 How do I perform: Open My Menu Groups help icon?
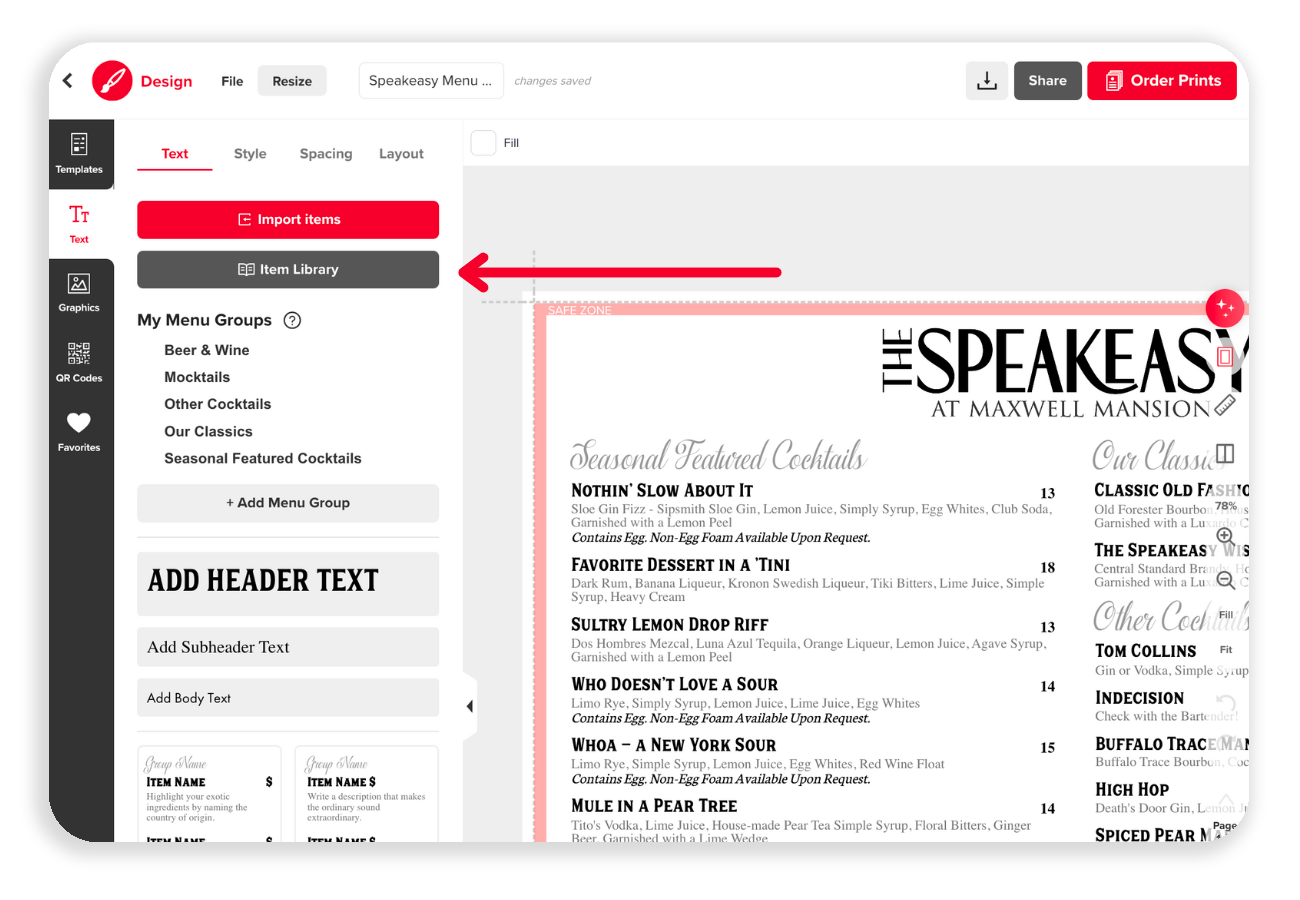(292, 321)
